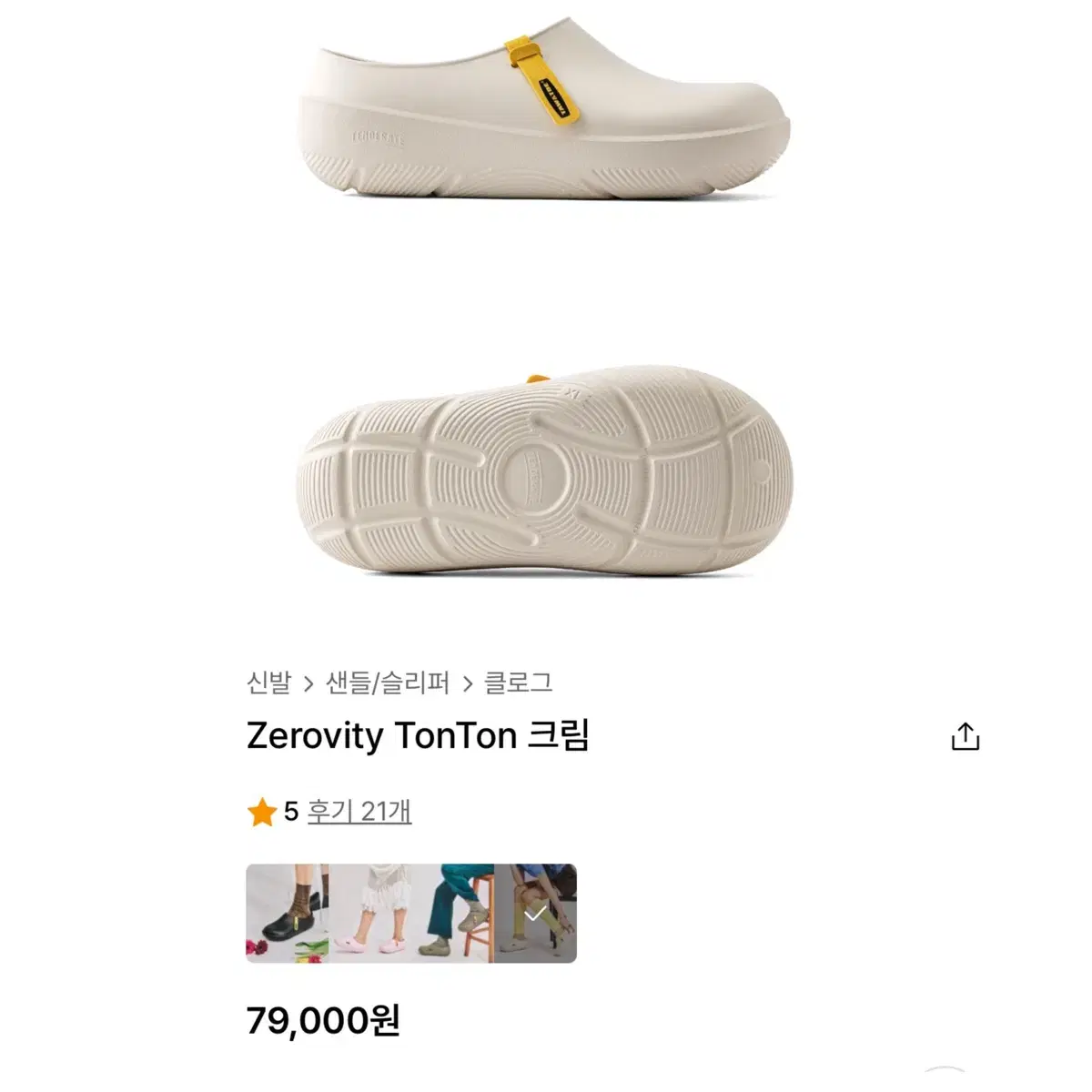This screenshot has width=1092, height=1092.
Task: Open the sole-view cream clog photo
Action: [x=544, y=473]
